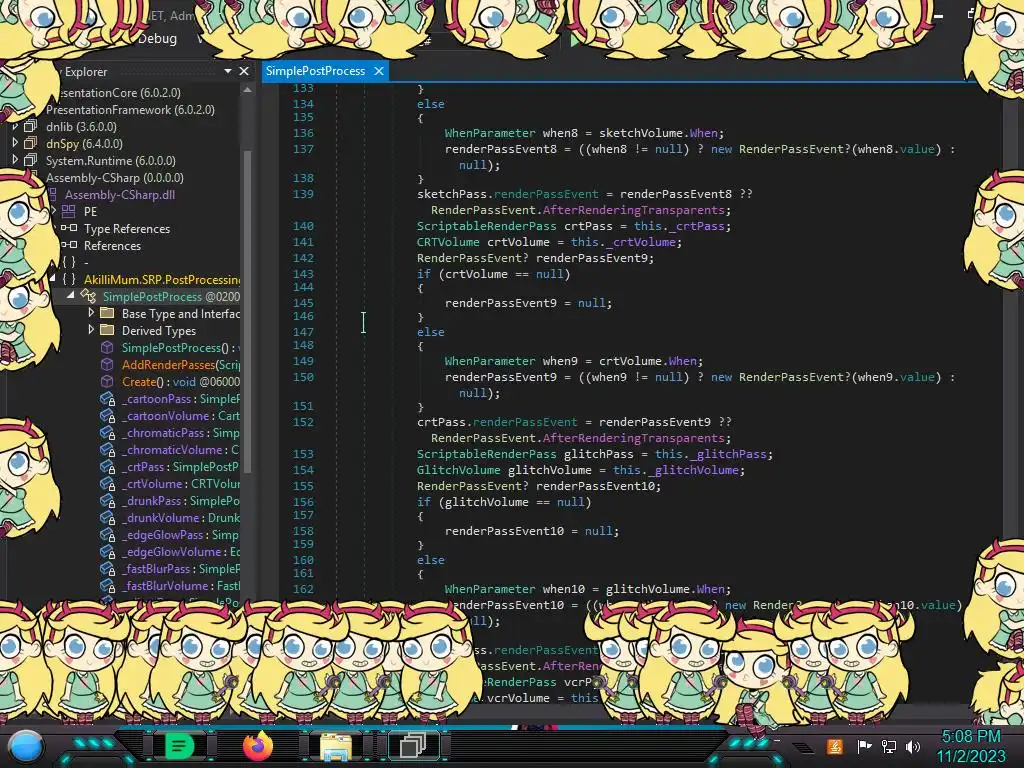The width and height of the screenshot is (1024, 768).
Task: Click the _cartoonVolume field icon
Action: [108, 415]
